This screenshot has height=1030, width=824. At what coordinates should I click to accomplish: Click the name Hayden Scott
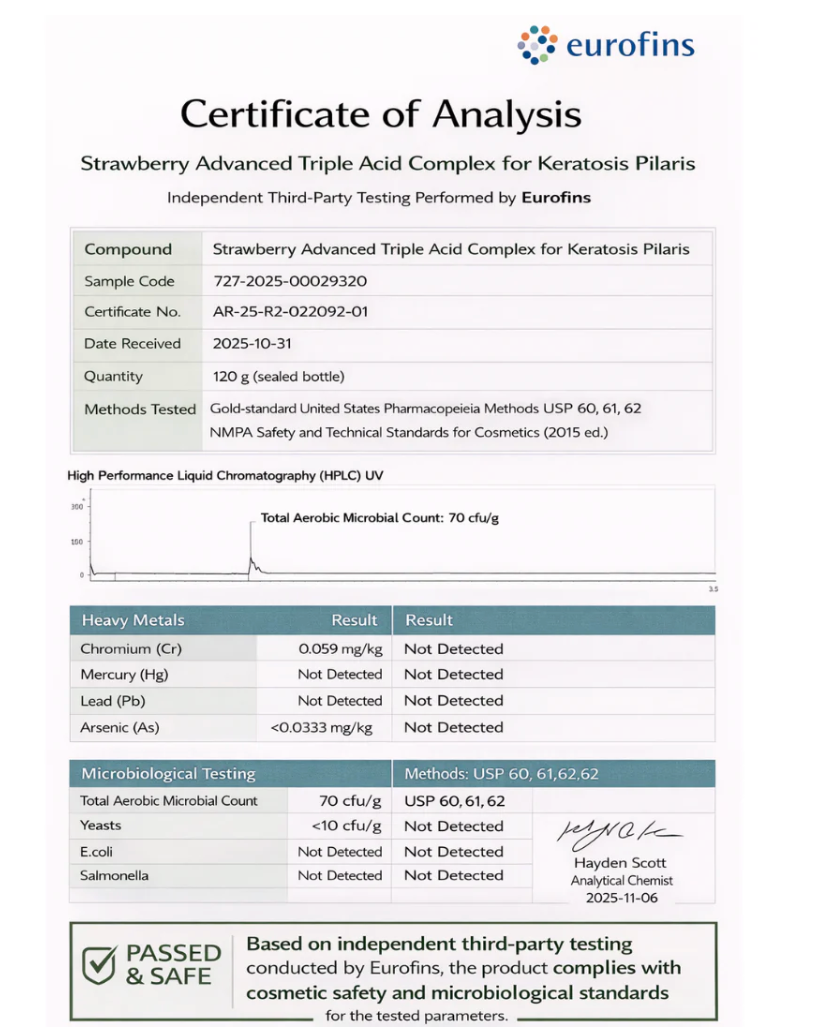(620, 863)
